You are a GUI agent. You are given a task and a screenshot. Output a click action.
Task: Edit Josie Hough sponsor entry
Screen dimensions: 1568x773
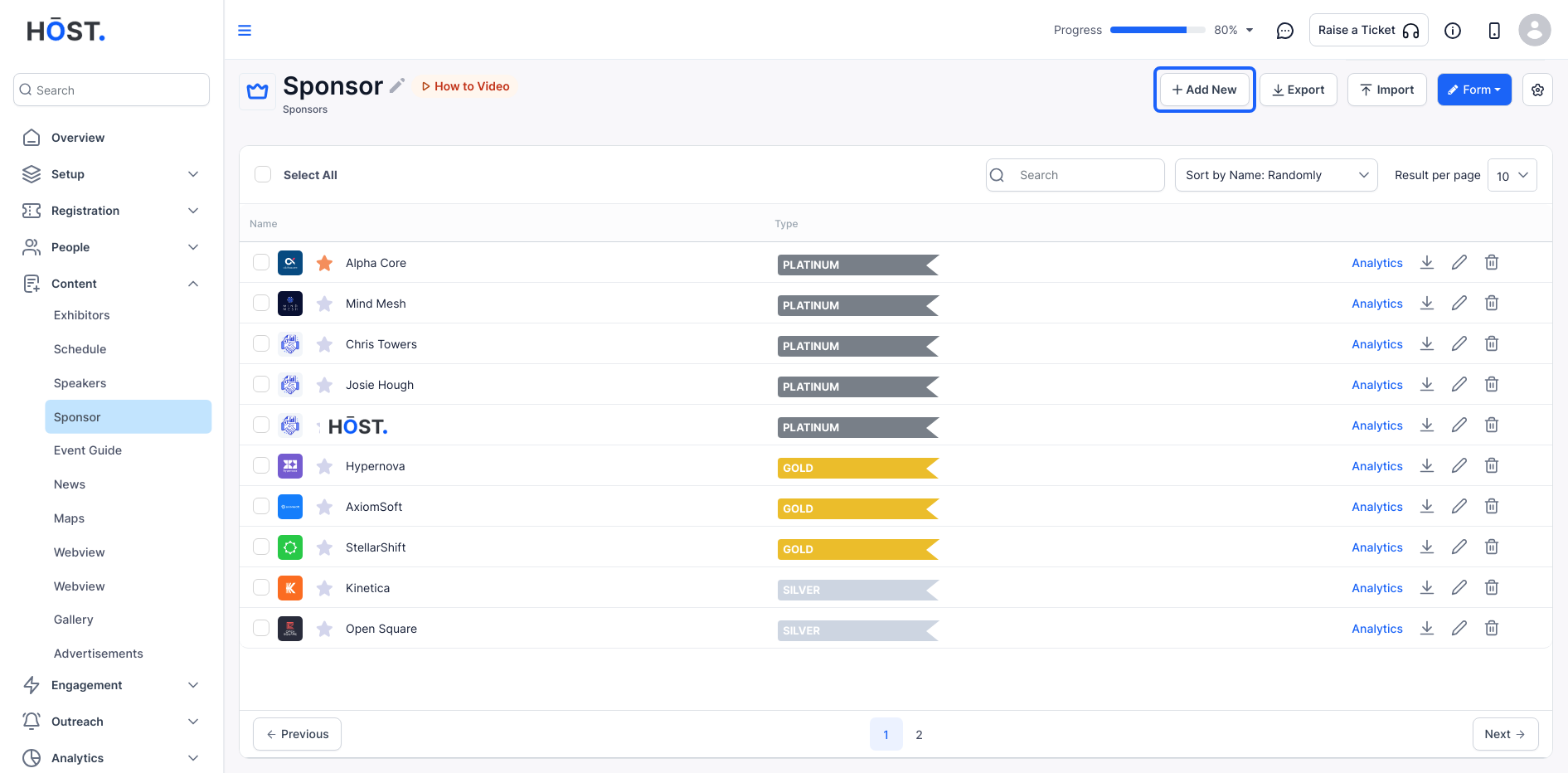pyautogui.click(x=1459, y=385)
